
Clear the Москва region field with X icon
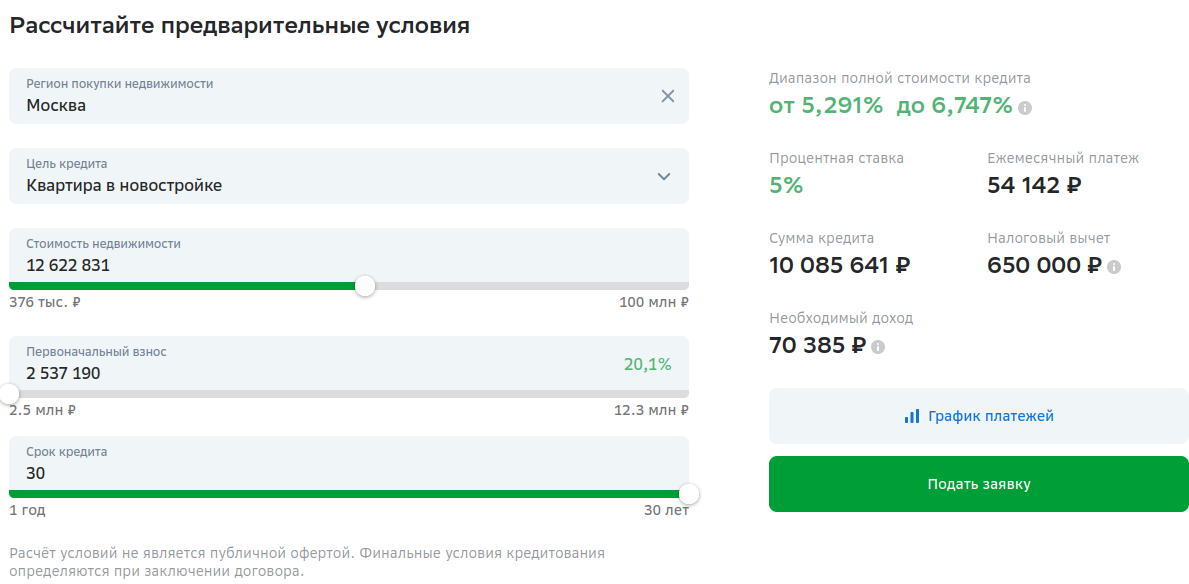point(667,96)
